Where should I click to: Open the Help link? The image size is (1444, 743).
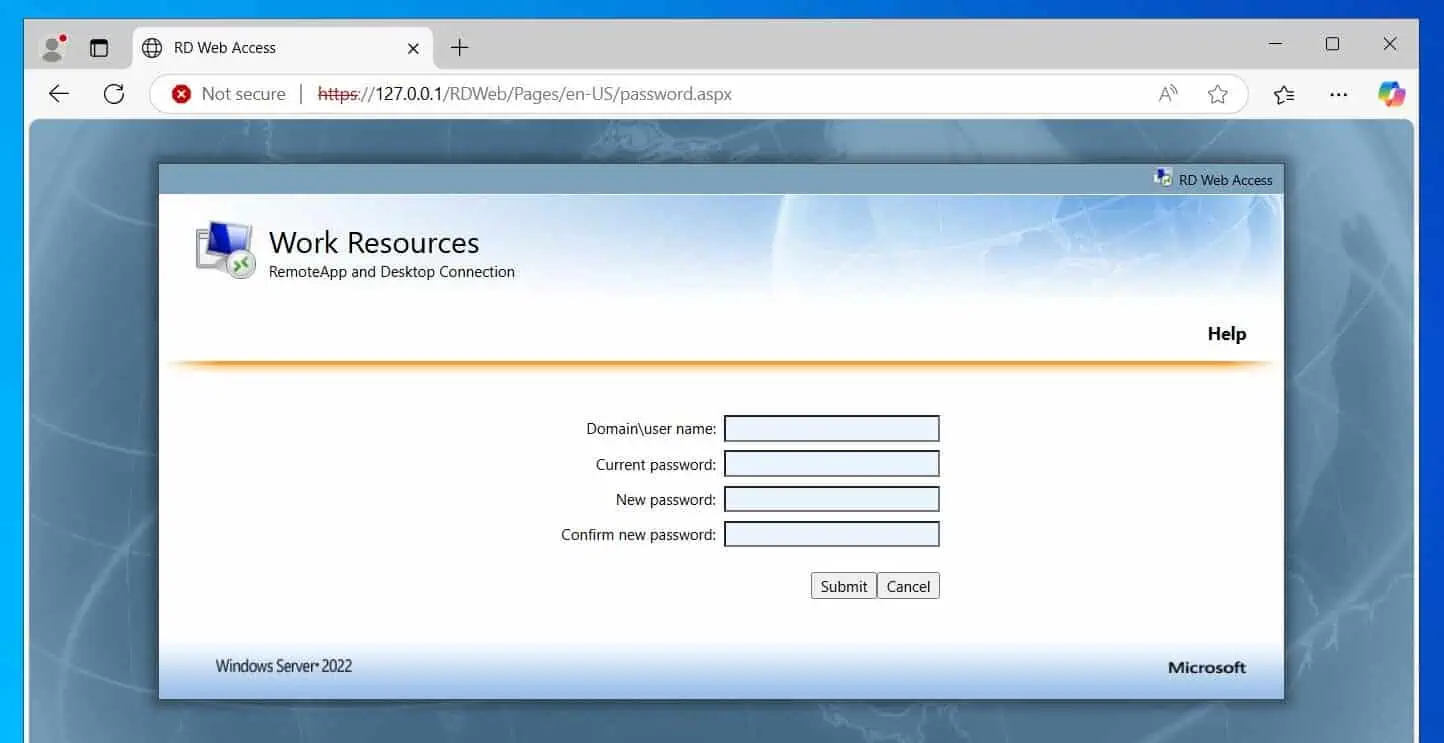click(1227, 334)
